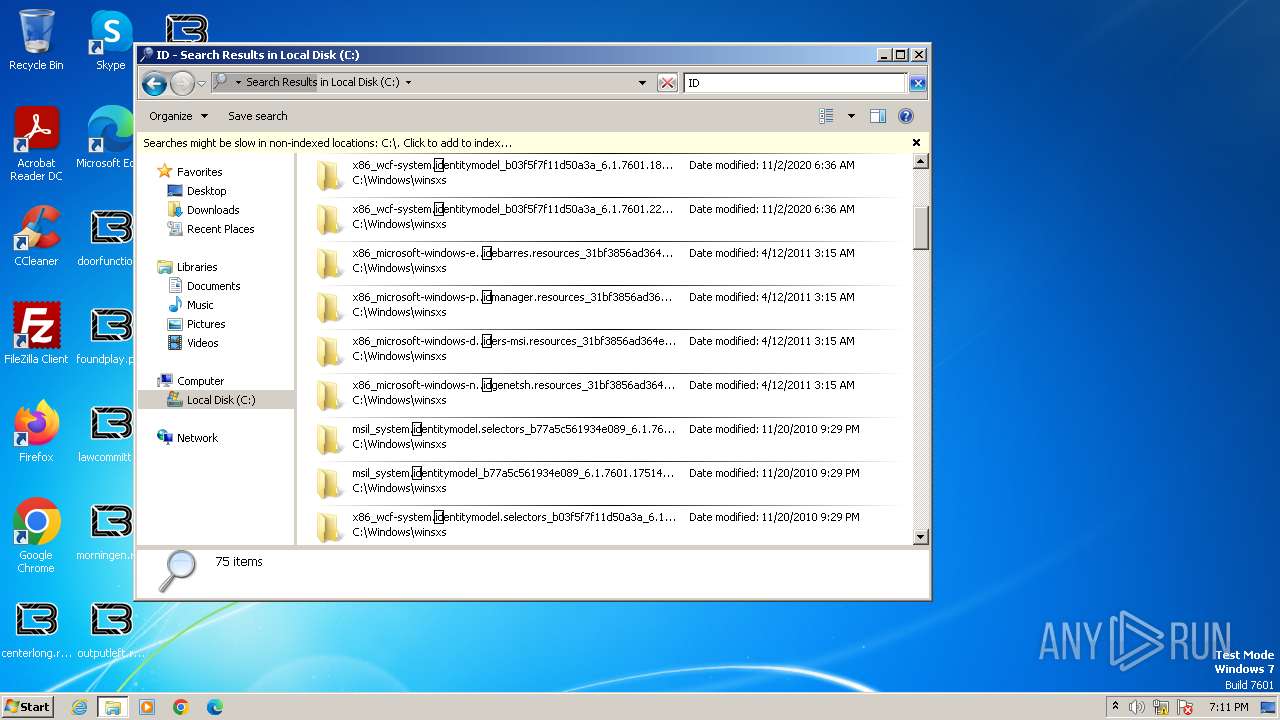The image size is (1280, 720).
Task: Open the Start menu
Action: 28,707
